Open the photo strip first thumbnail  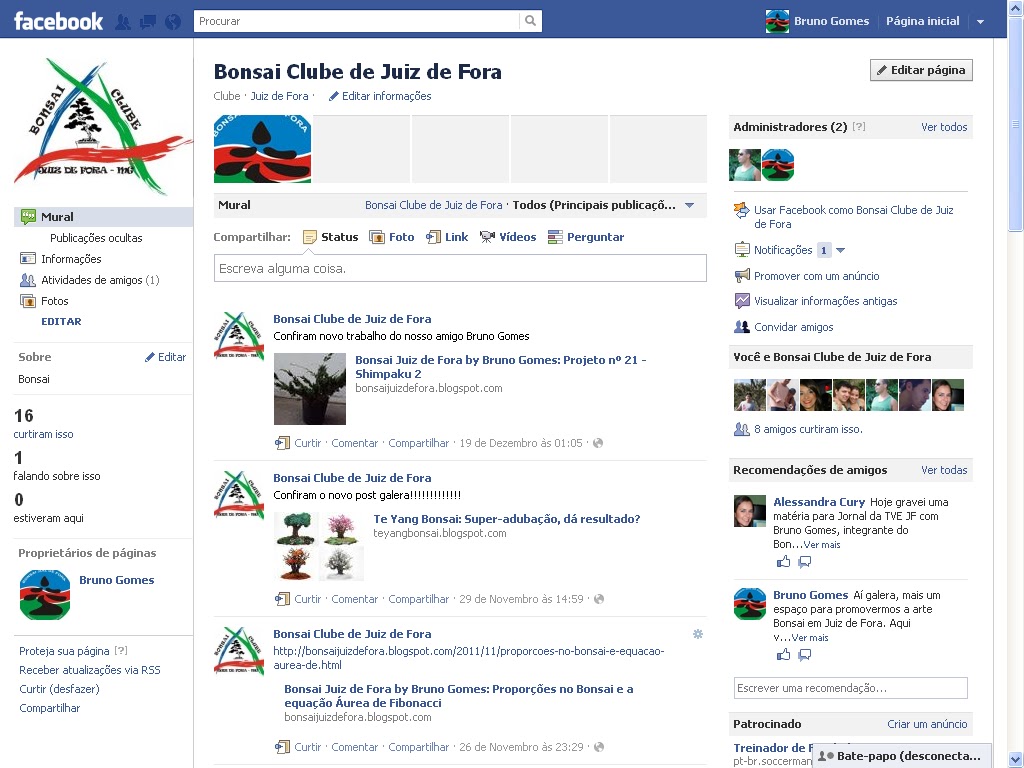263,149
